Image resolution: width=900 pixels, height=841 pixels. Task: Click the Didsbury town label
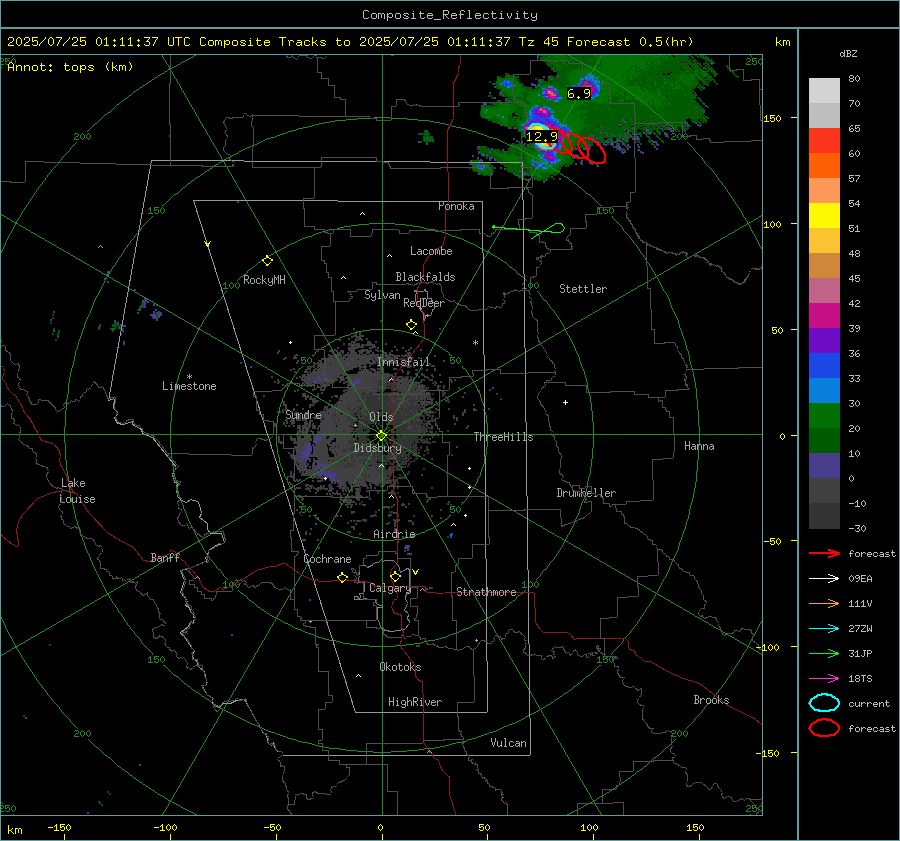(377, 448)
